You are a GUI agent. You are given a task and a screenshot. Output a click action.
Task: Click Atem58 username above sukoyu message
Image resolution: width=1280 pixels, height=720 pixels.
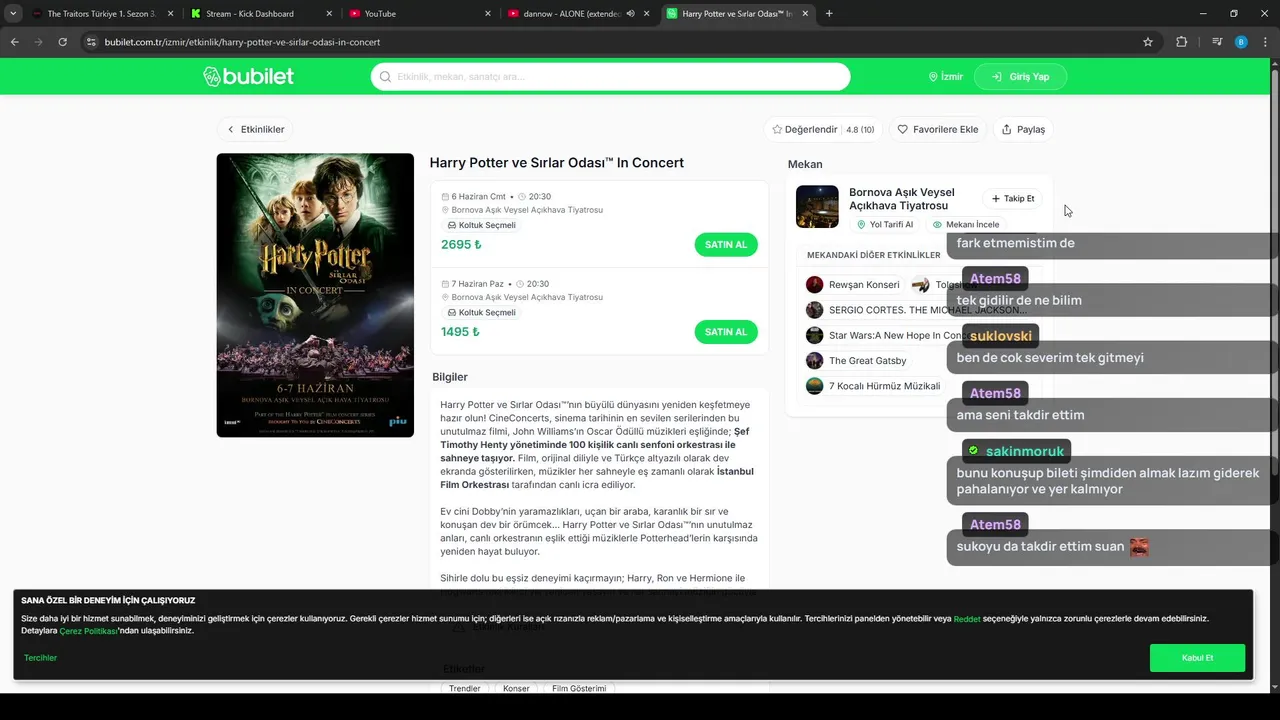995,525
